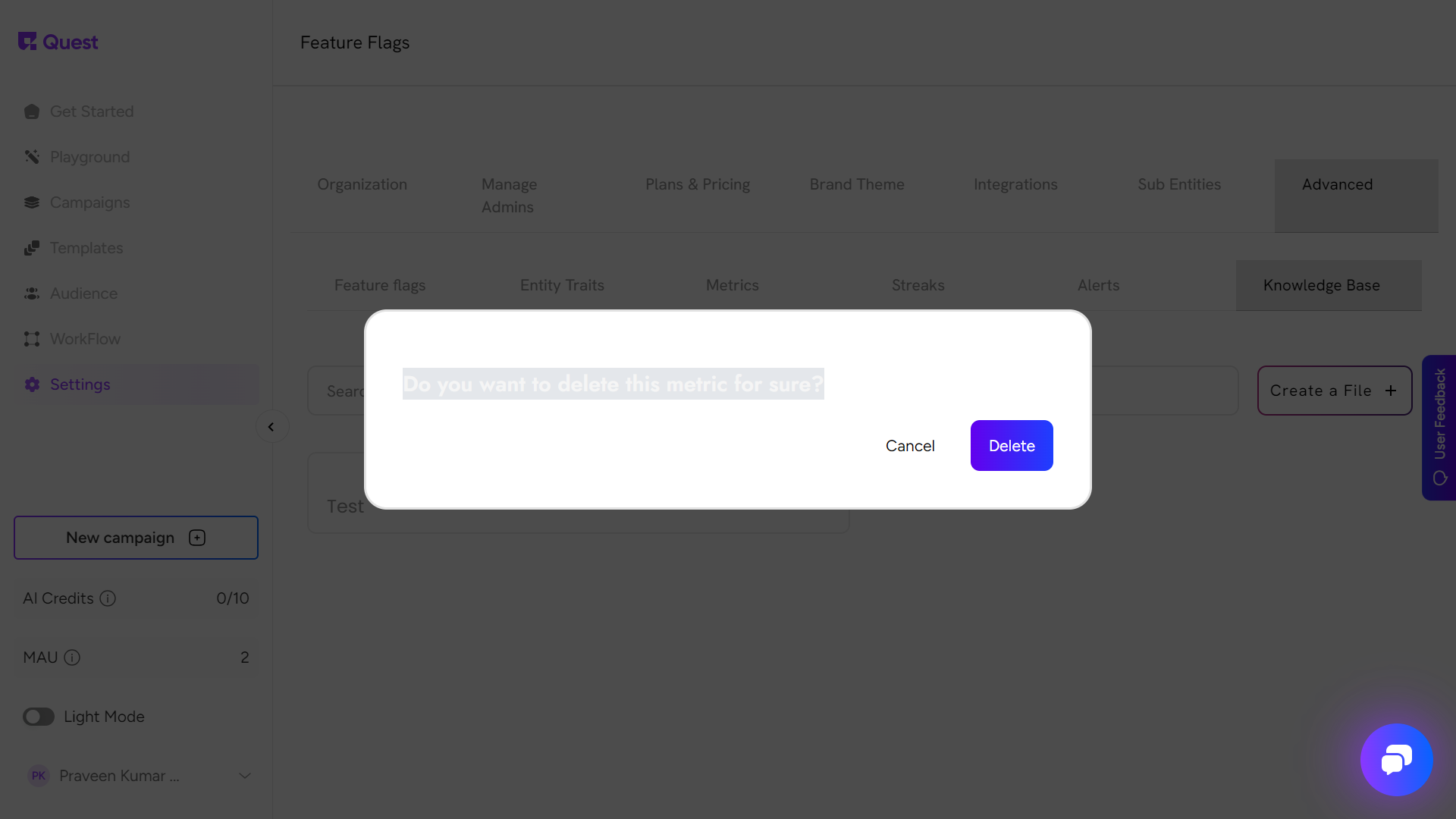Toggle the Light Mode switch

coord(39,717)
